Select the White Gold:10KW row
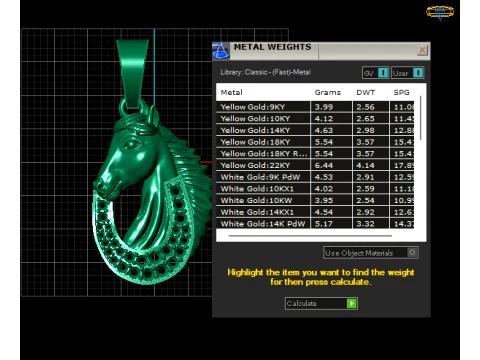Image resolution: width=480 pixels, height=360 pixels. coord(315,200)
